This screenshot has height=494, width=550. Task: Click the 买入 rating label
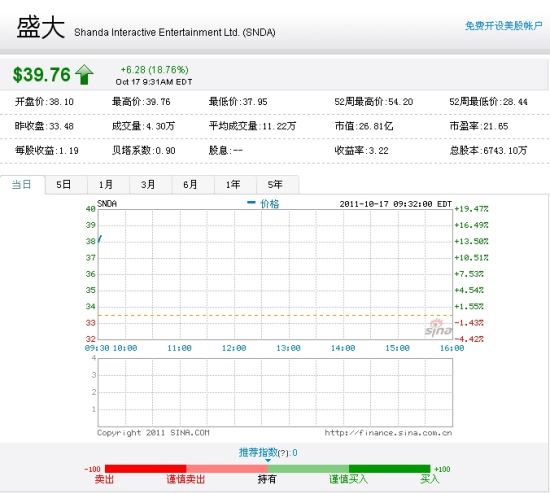[430, 479]
